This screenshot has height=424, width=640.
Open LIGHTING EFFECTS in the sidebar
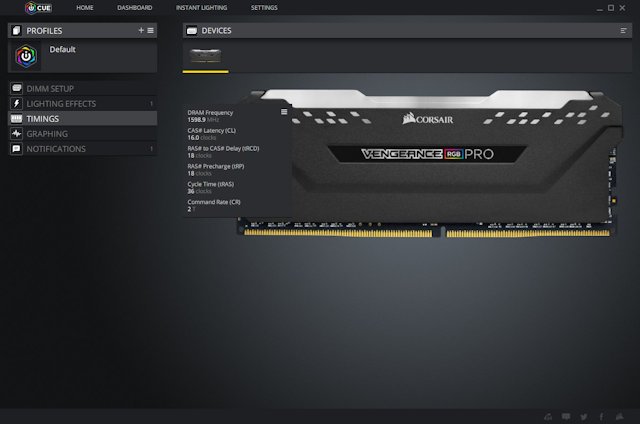[x=82, y=104]
